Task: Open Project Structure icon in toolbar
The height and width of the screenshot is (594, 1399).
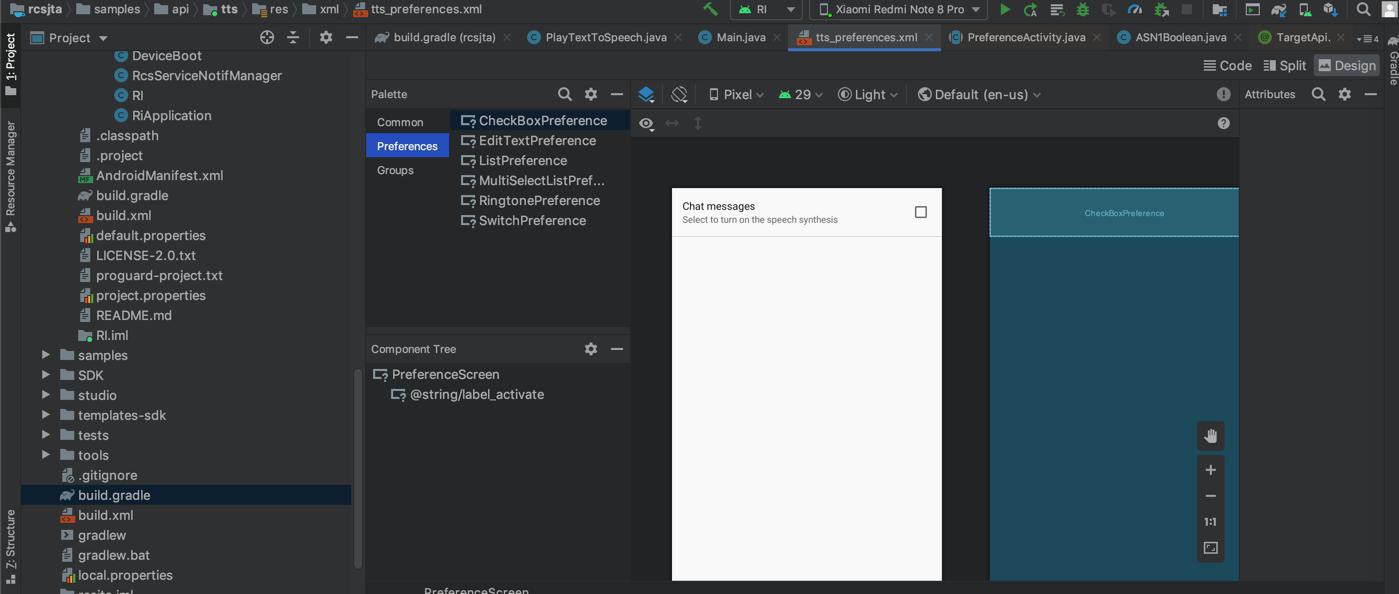Action: pyautogui.click(x=1219, y=9)
